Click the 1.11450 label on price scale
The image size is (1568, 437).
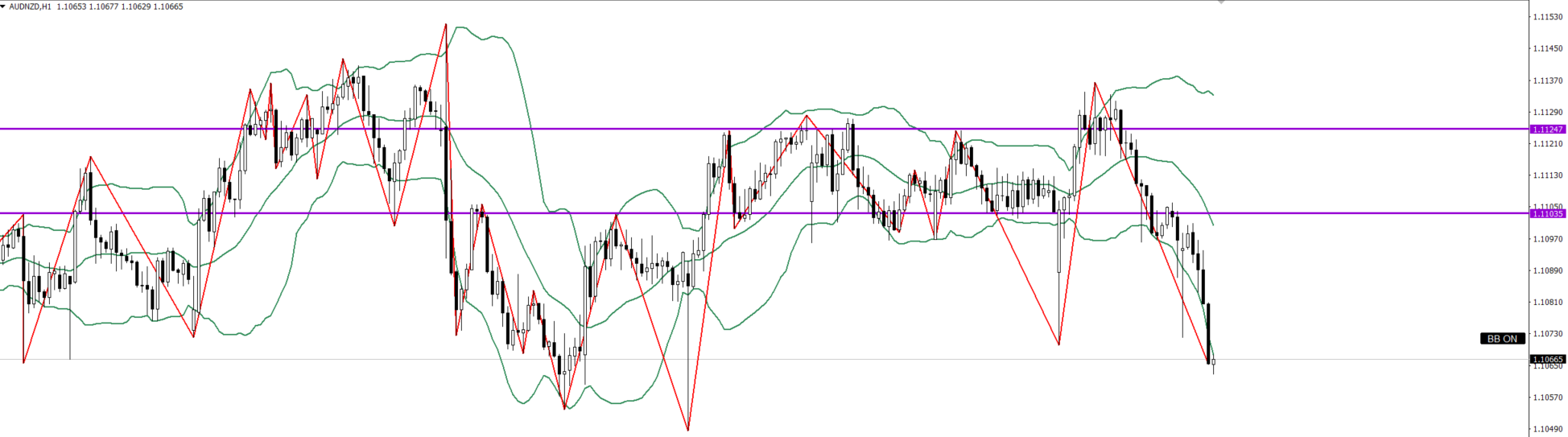[x=1548, y=48]
